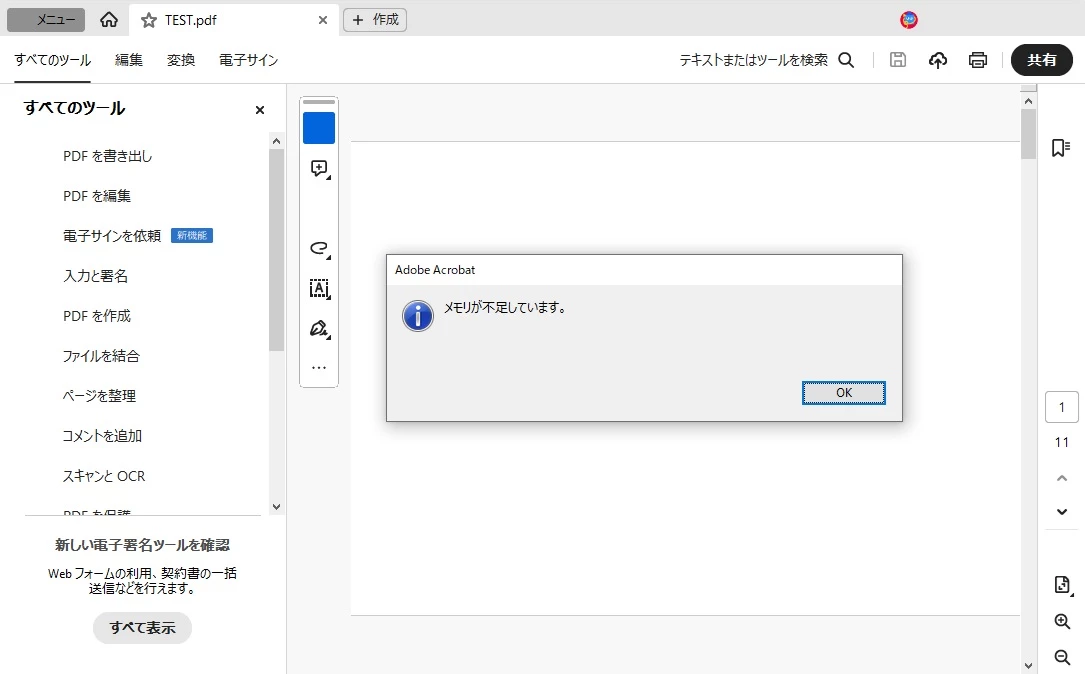The height and width of the screenshot is (674, 1085).
Task: Click the current page number box
Action: [x=1061, y=408]
